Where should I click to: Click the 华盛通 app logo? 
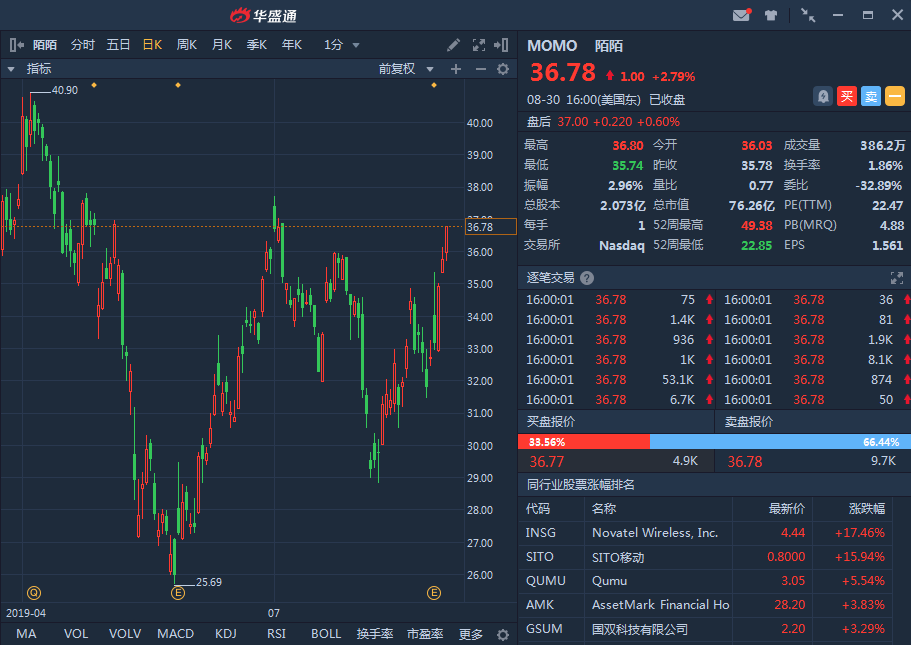pos(263,16)
